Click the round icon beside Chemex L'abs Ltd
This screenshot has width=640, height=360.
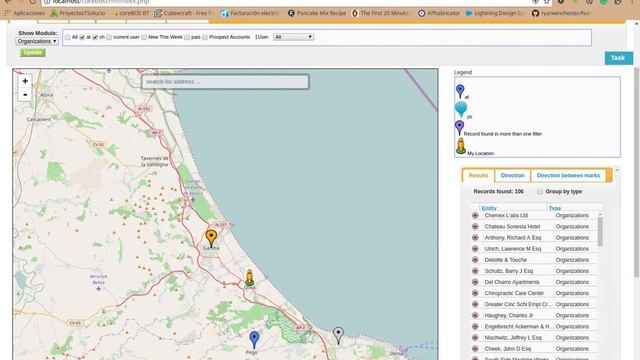coord(475,215)
